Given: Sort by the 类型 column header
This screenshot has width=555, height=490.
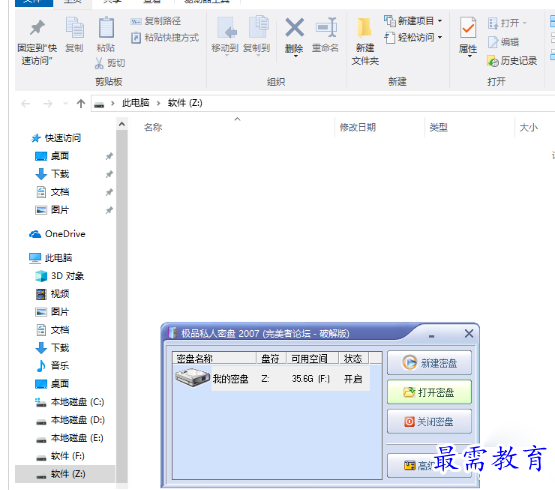Looking at the screenshot, I should coord(439,127).
